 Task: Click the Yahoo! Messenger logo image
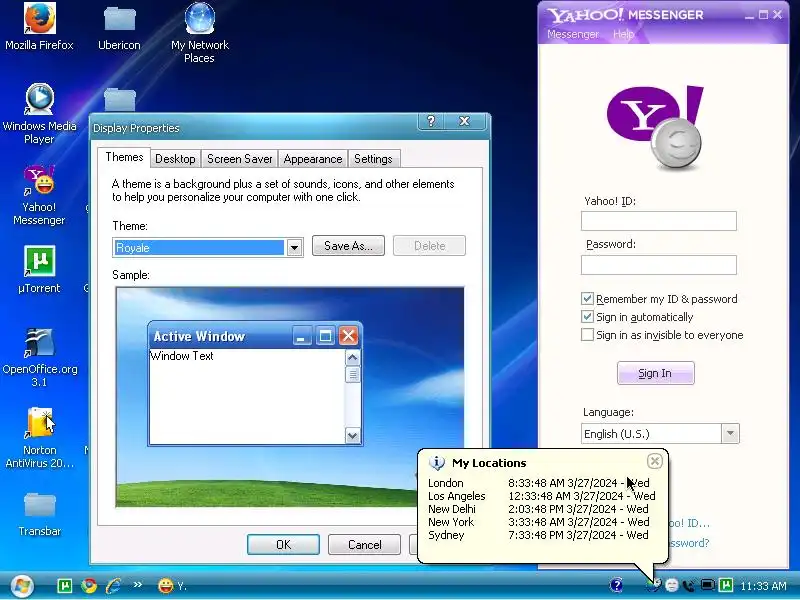click(x=656, y=128)
